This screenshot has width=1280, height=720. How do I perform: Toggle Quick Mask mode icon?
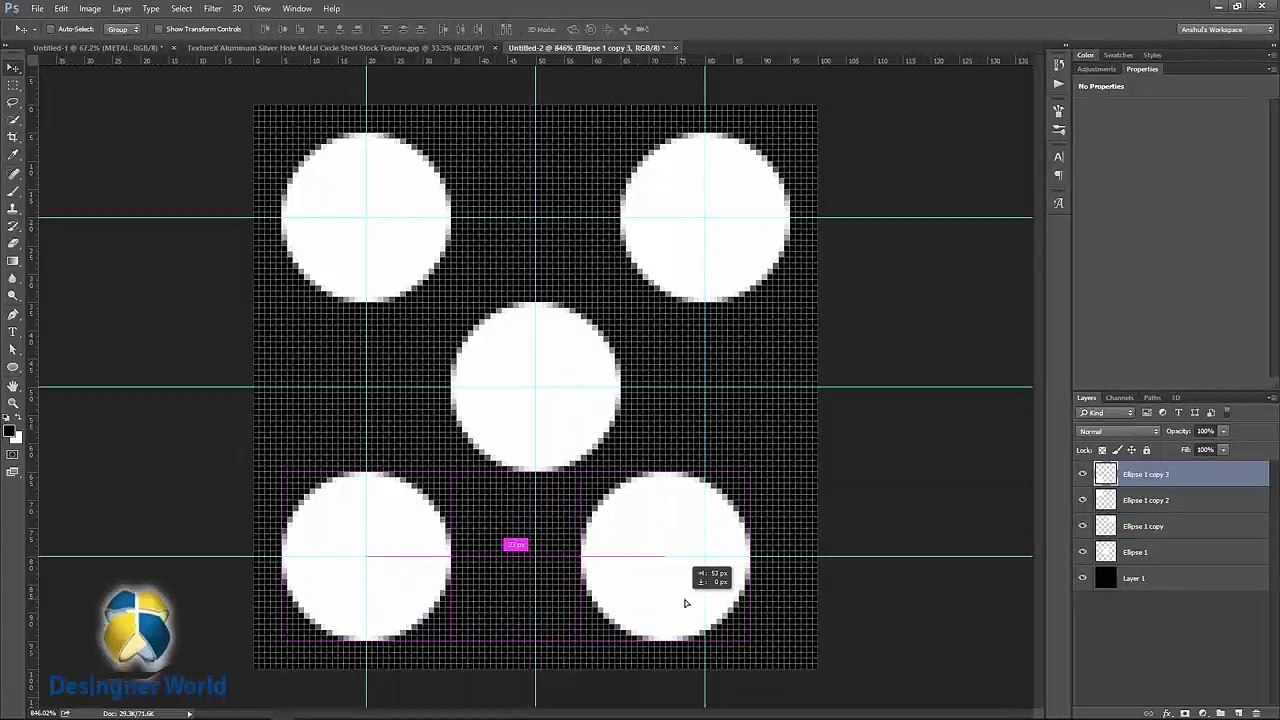[x=13, y=455]
